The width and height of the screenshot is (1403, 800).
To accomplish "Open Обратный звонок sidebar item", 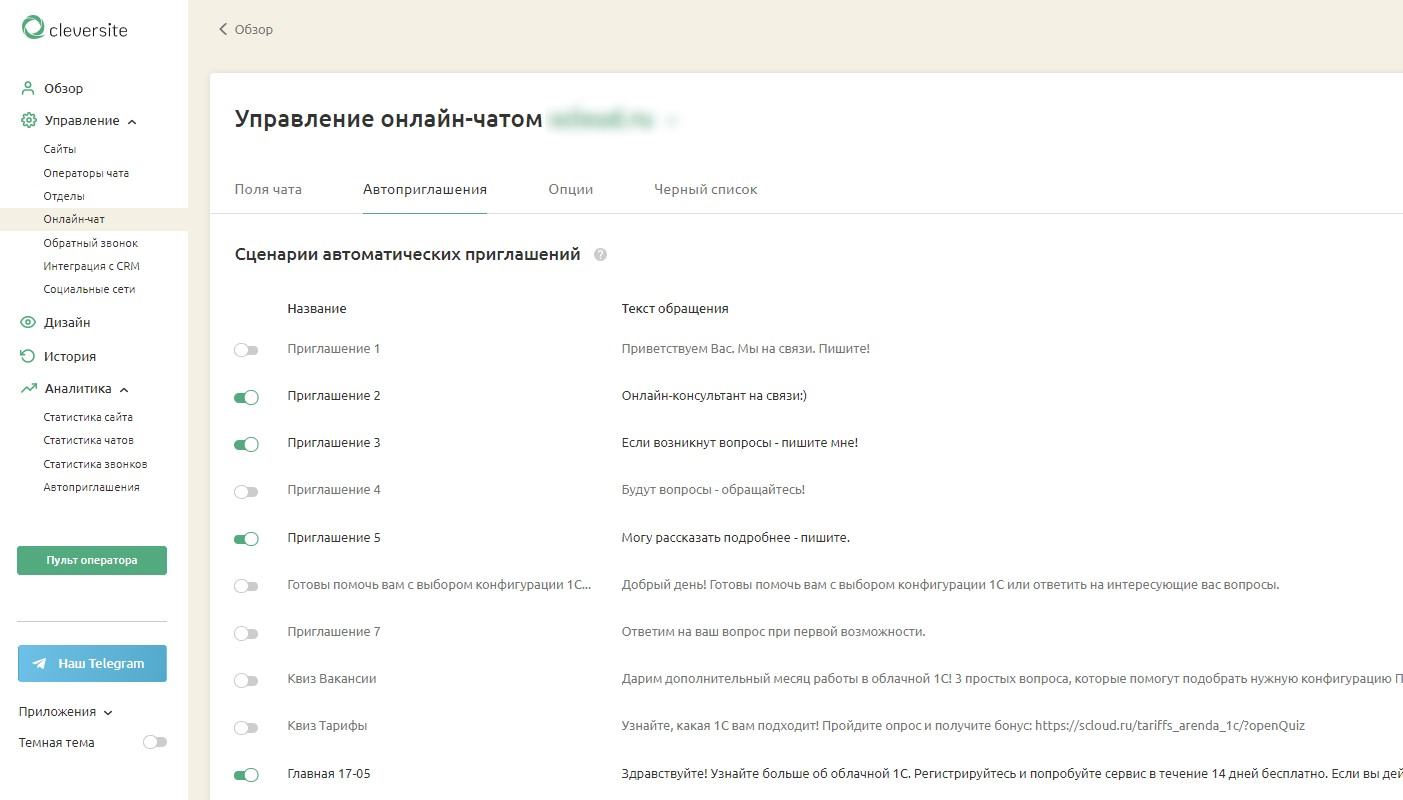I will point(91,243).
